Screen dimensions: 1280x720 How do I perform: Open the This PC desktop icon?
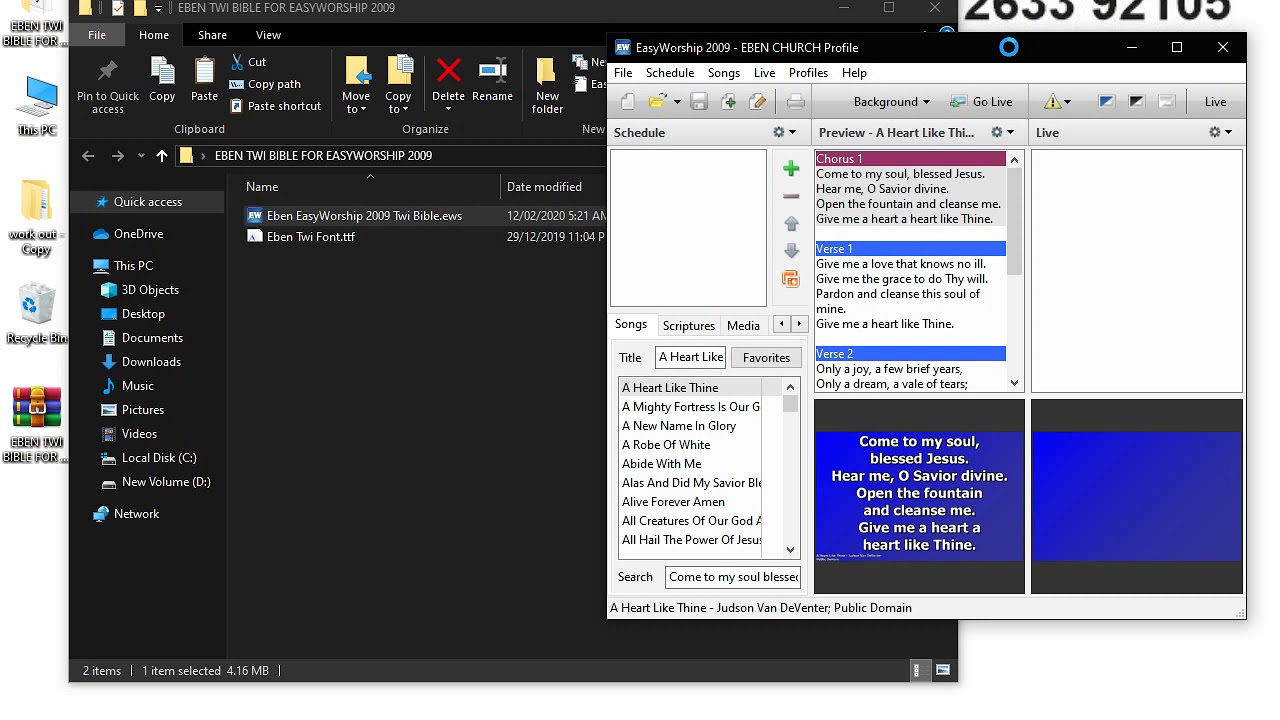[37, 106]
